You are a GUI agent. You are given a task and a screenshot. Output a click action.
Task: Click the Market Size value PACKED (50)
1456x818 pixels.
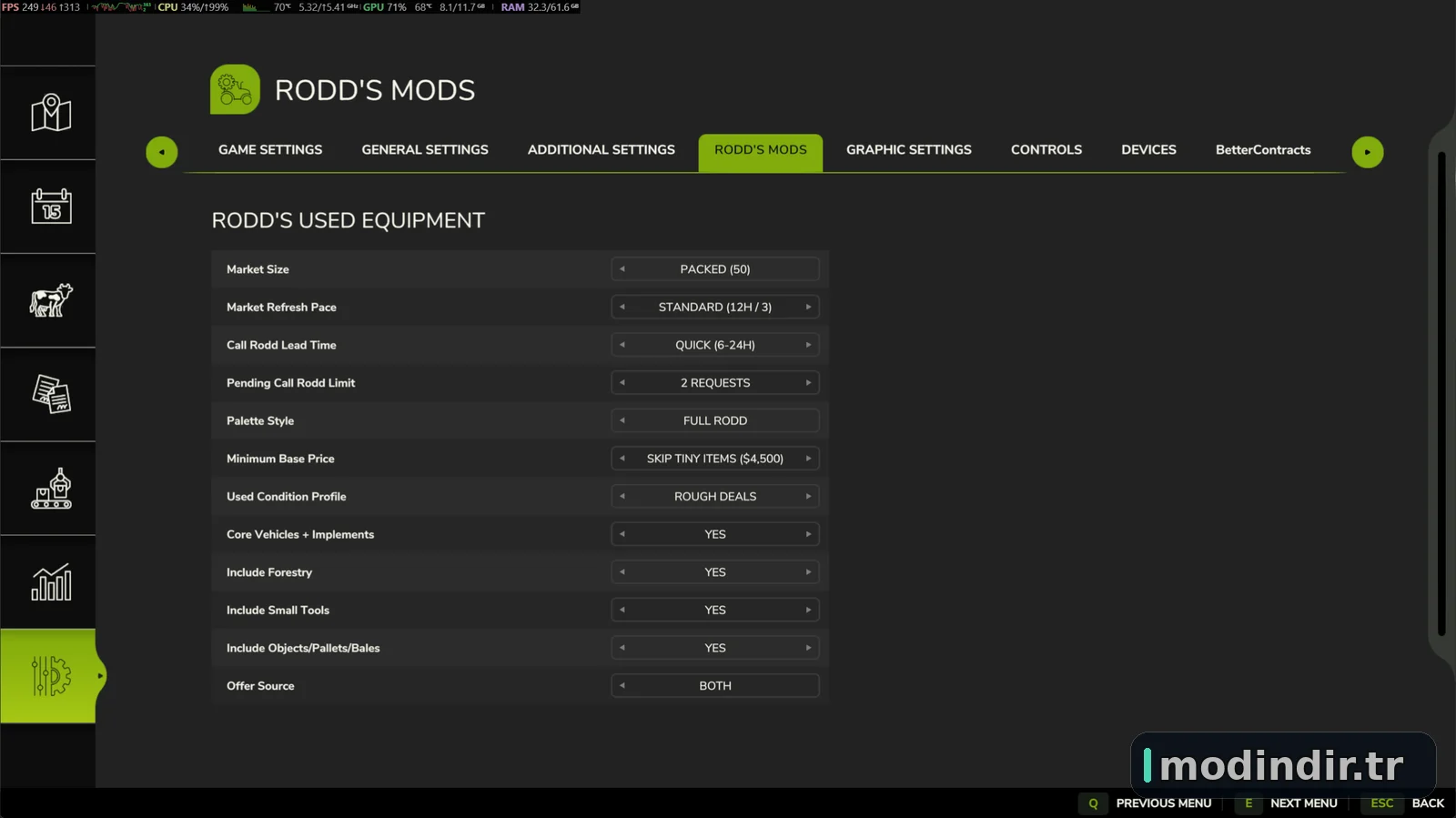click(x=715, y=269)
